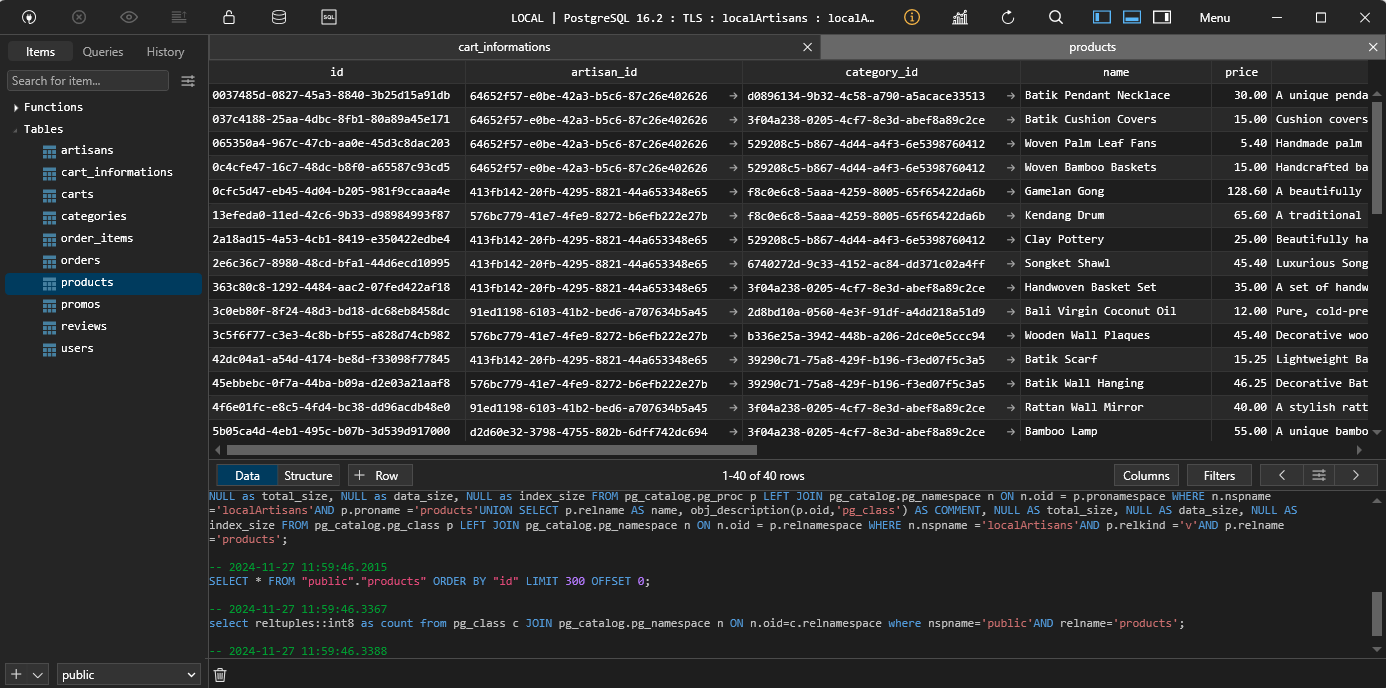Open sidebar filter settings sliders icon

click(x=188, y=81)
